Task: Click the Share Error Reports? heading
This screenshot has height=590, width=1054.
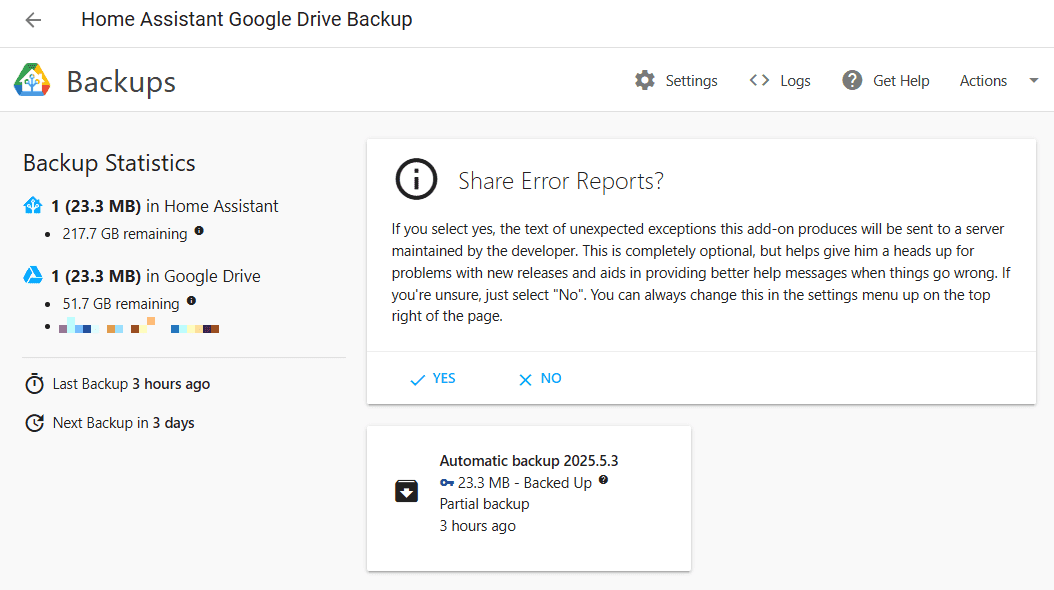Action: click(561, 181)
